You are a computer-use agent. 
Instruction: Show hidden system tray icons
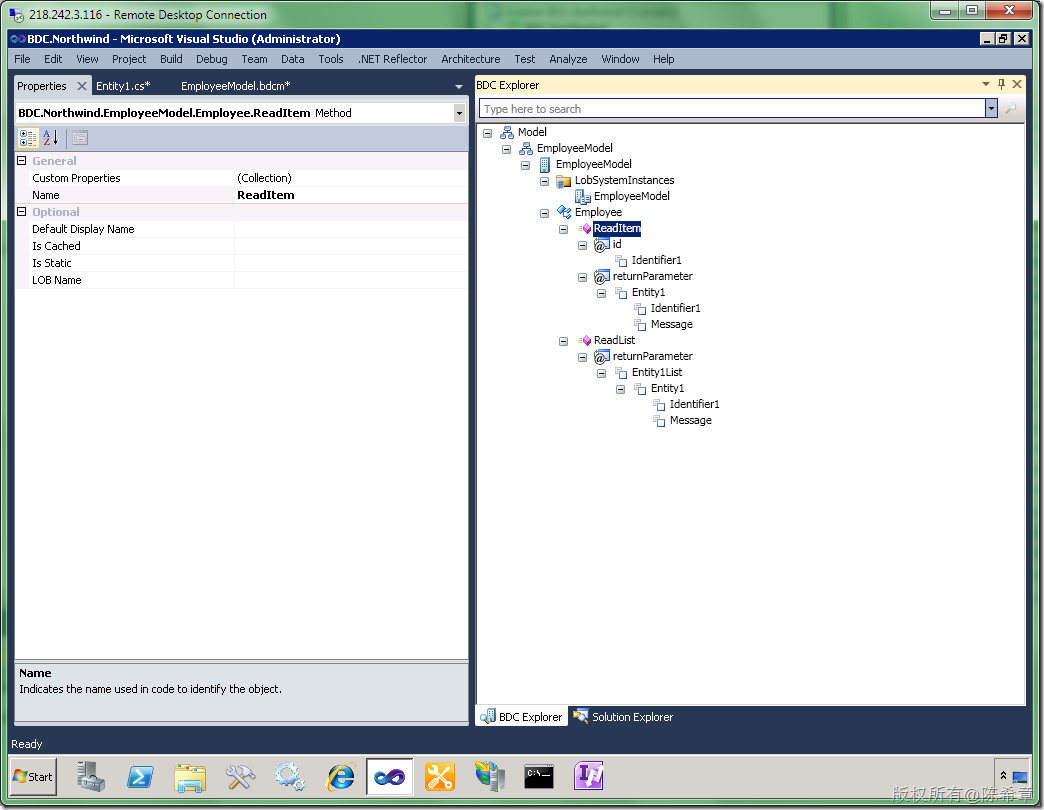[1003, 776]
